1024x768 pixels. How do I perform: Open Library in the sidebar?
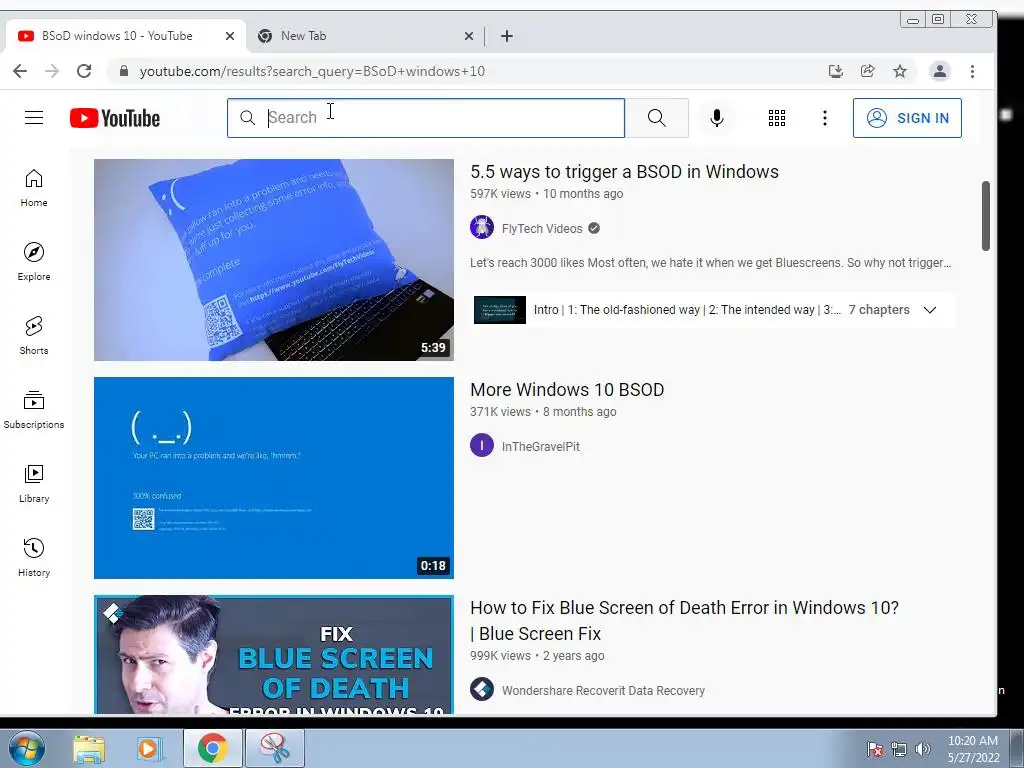click(x=34, y=483)
